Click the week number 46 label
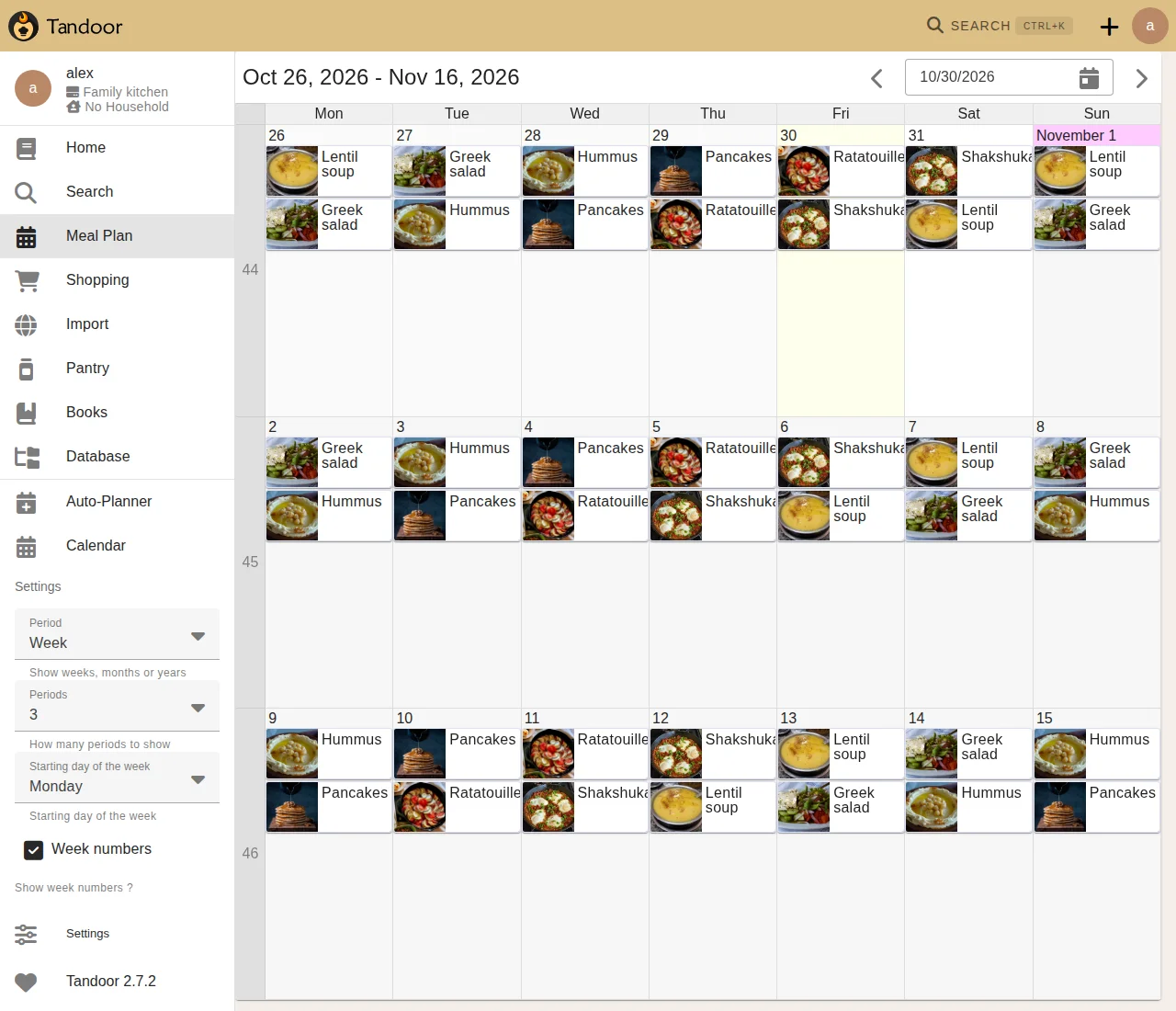1176x1011 pixels. 250,854
